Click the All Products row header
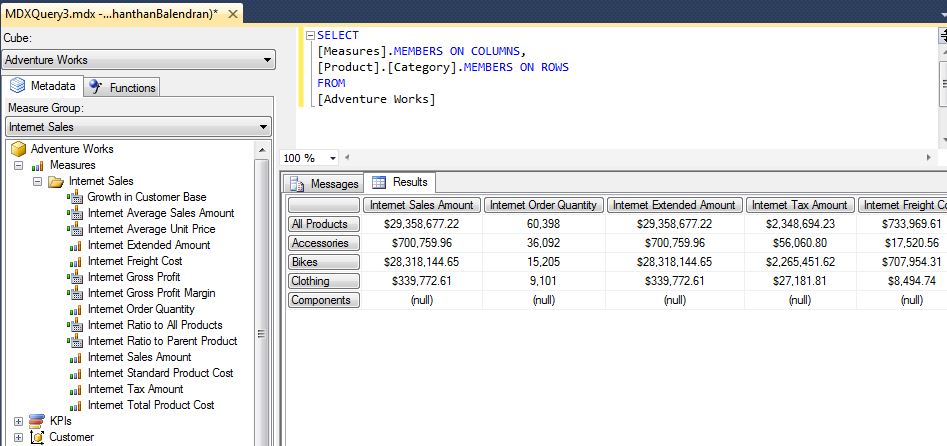This screenshot has width=947, height=446. tap(324, 224)
